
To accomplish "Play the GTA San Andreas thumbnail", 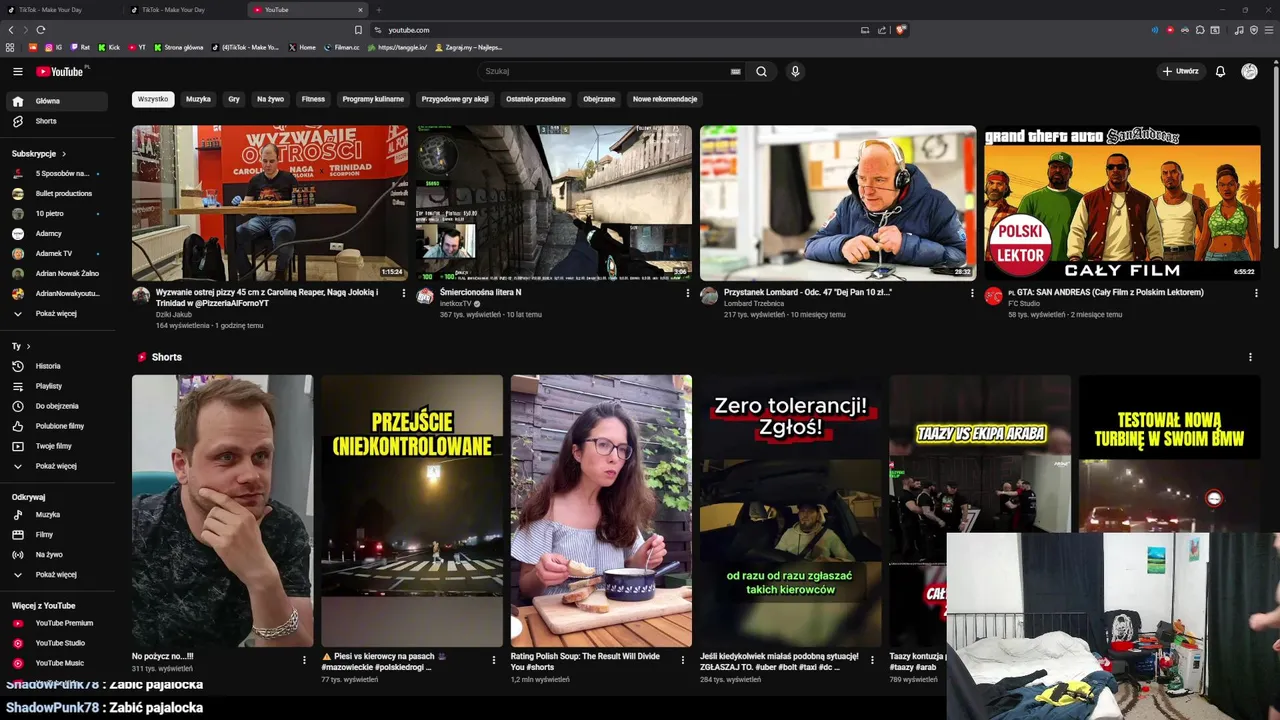I will pos(1122,203).
